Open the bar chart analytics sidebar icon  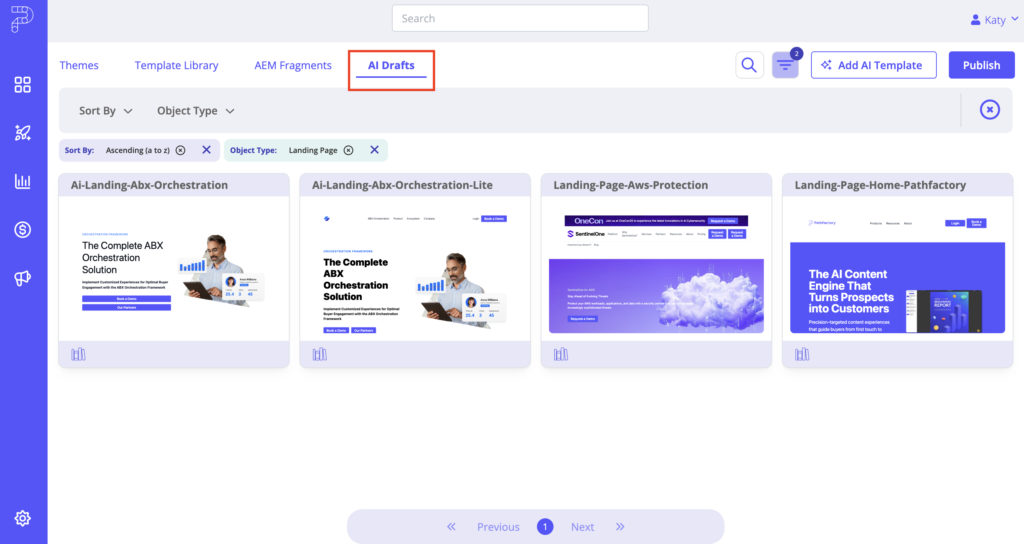(x=23, y=181)
